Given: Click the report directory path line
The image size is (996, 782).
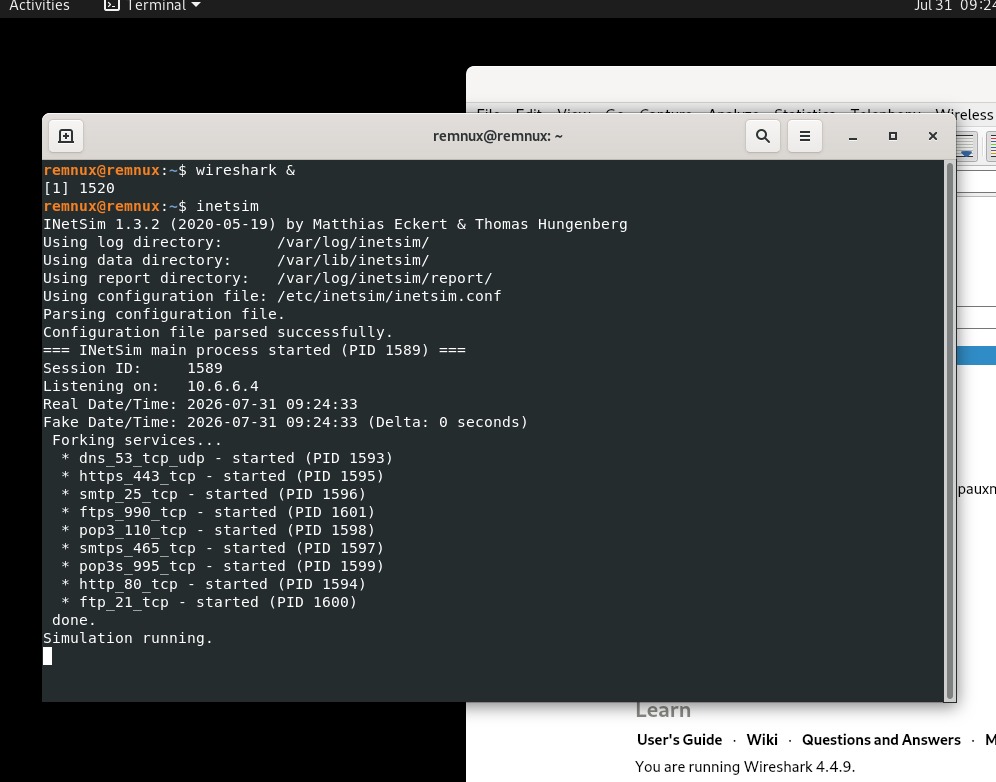Looking at the screenshot, I should (x=267, y=278).
